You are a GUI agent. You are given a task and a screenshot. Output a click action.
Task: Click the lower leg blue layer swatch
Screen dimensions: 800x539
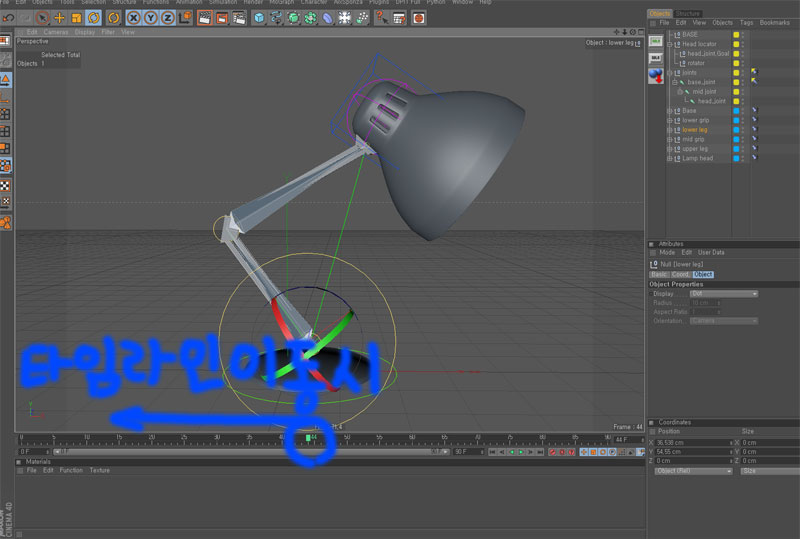click(x=736, y=130)
